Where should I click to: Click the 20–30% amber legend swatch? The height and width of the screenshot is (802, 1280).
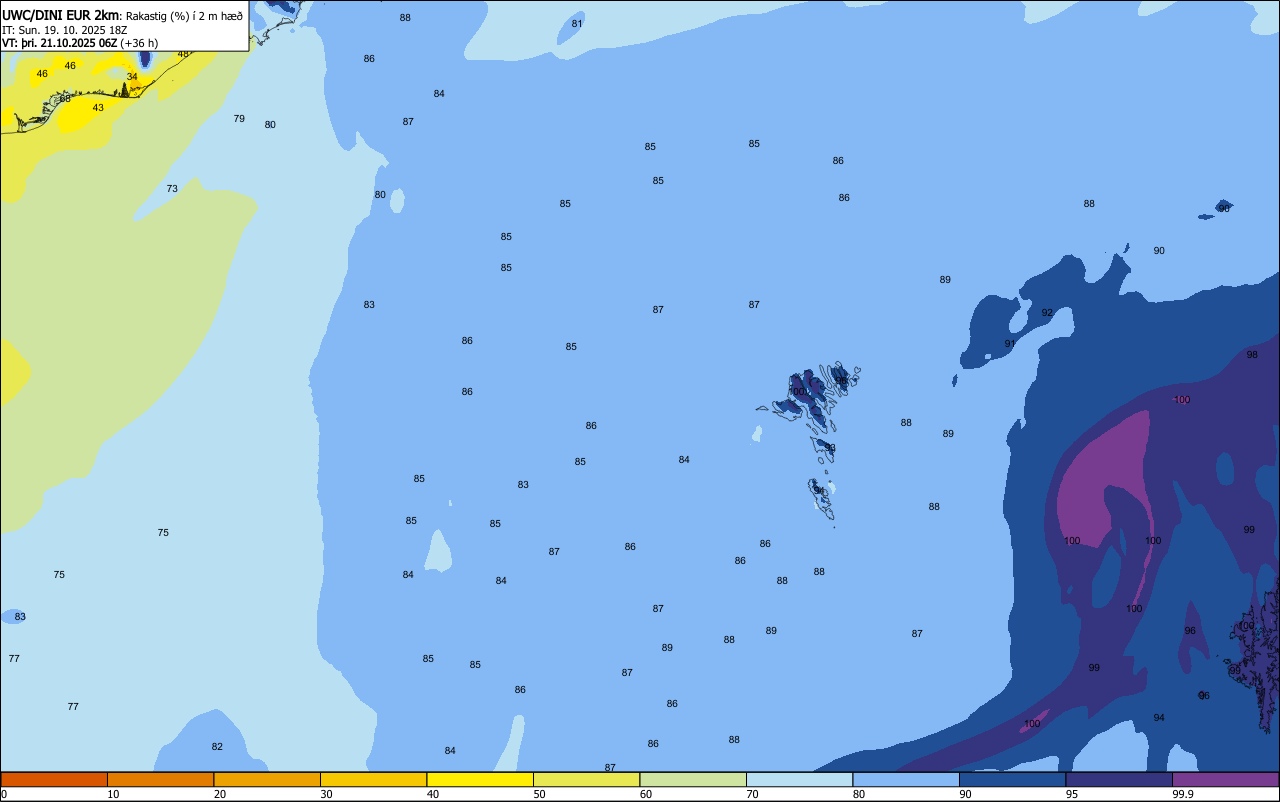pos(267,779)
